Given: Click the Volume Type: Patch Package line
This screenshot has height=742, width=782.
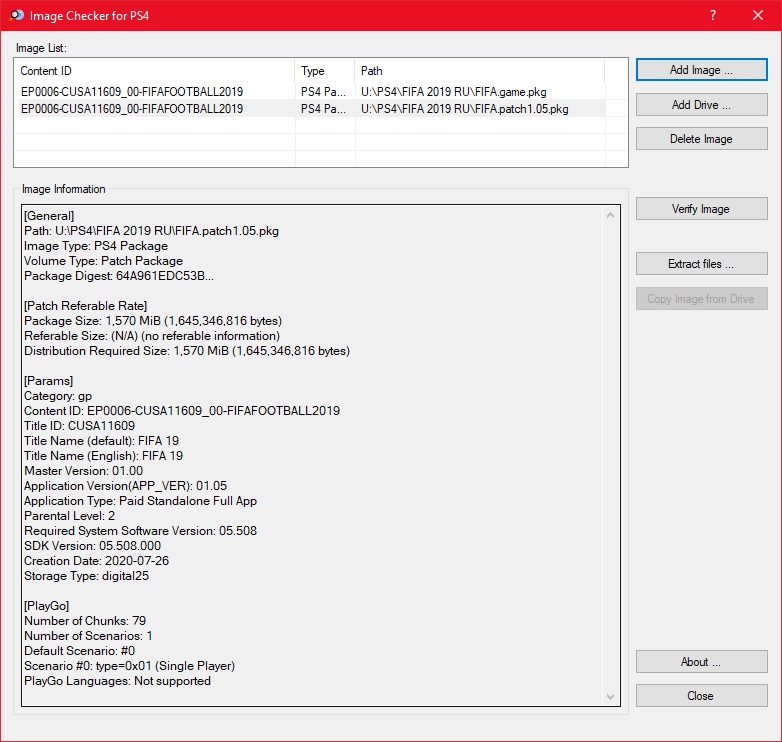Looking at the screenshot, I should point(103,261).
